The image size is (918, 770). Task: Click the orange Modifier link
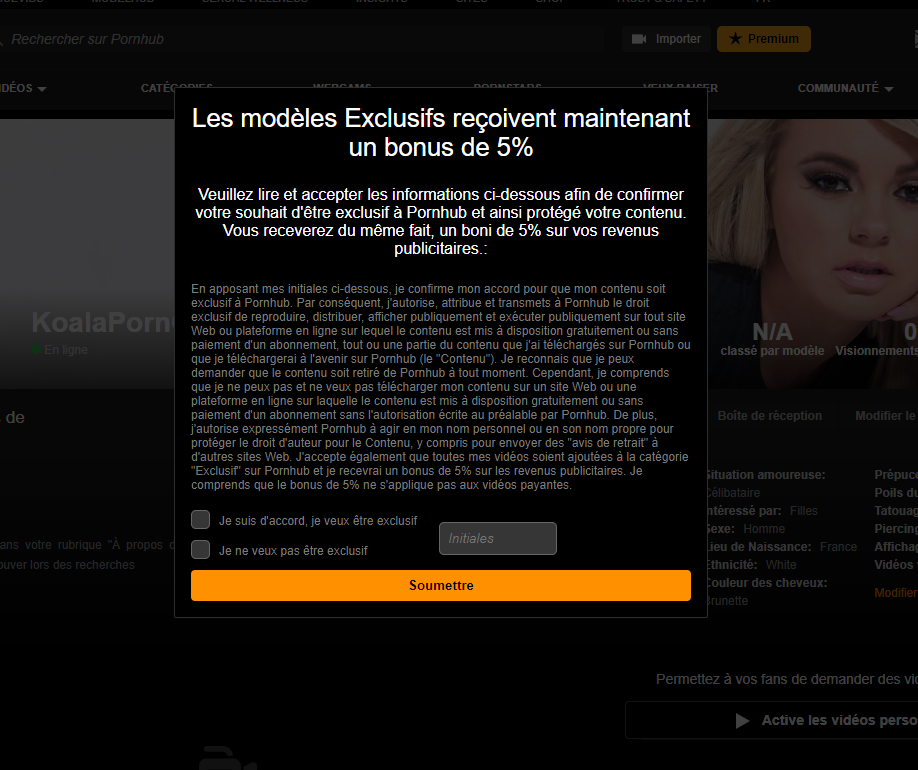coord(896,593)
